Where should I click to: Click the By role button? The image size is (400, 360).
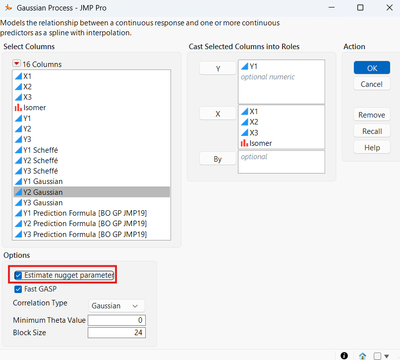[218, 159]
